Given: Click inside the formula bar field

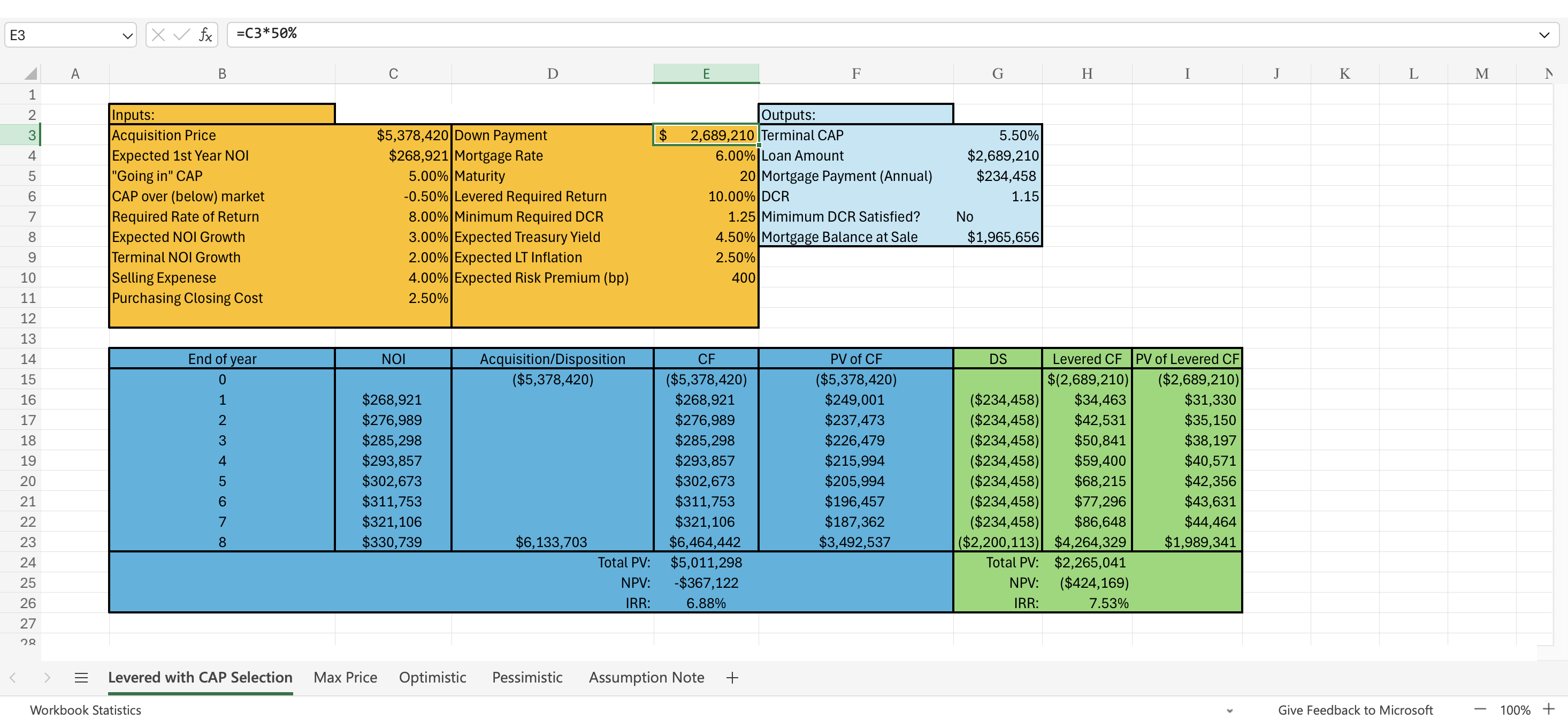Looking at the screenshot, I should 852,34.
